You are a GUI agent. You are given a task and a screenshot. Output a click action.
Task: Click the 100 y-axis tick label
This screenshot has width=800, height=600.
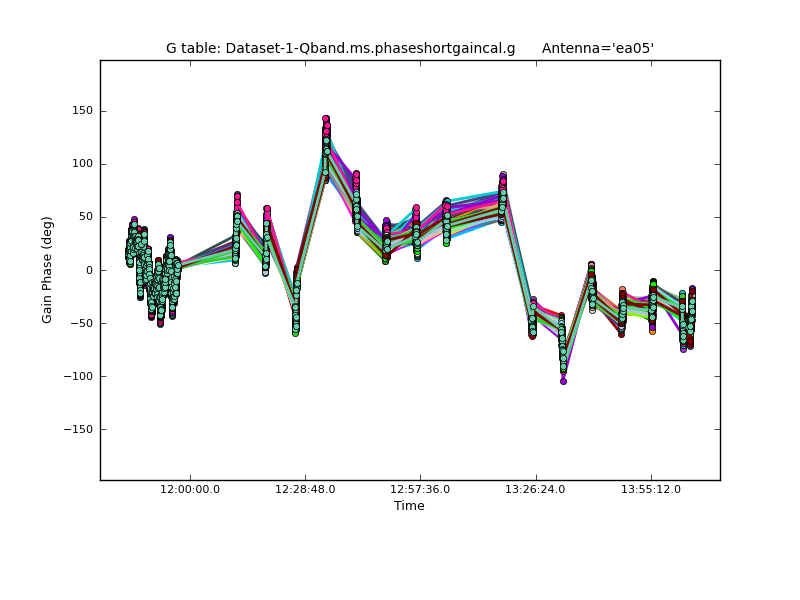click(x=83, y=164)
